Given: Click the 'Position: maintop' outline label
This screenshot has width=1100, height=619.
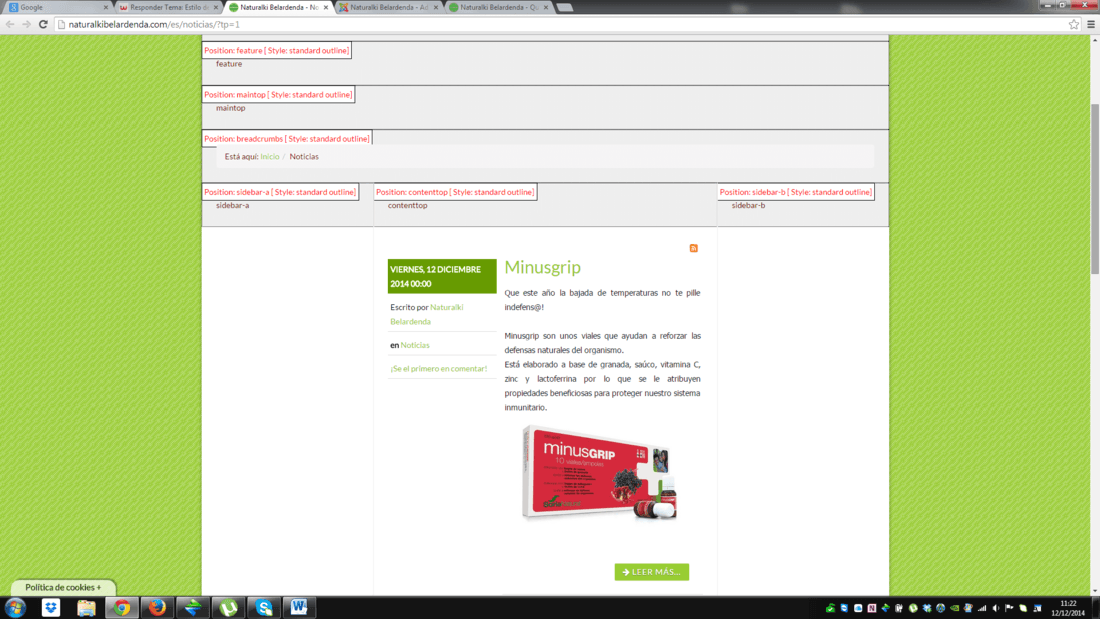Looking at the screenshot, I should tap(279, 95).
